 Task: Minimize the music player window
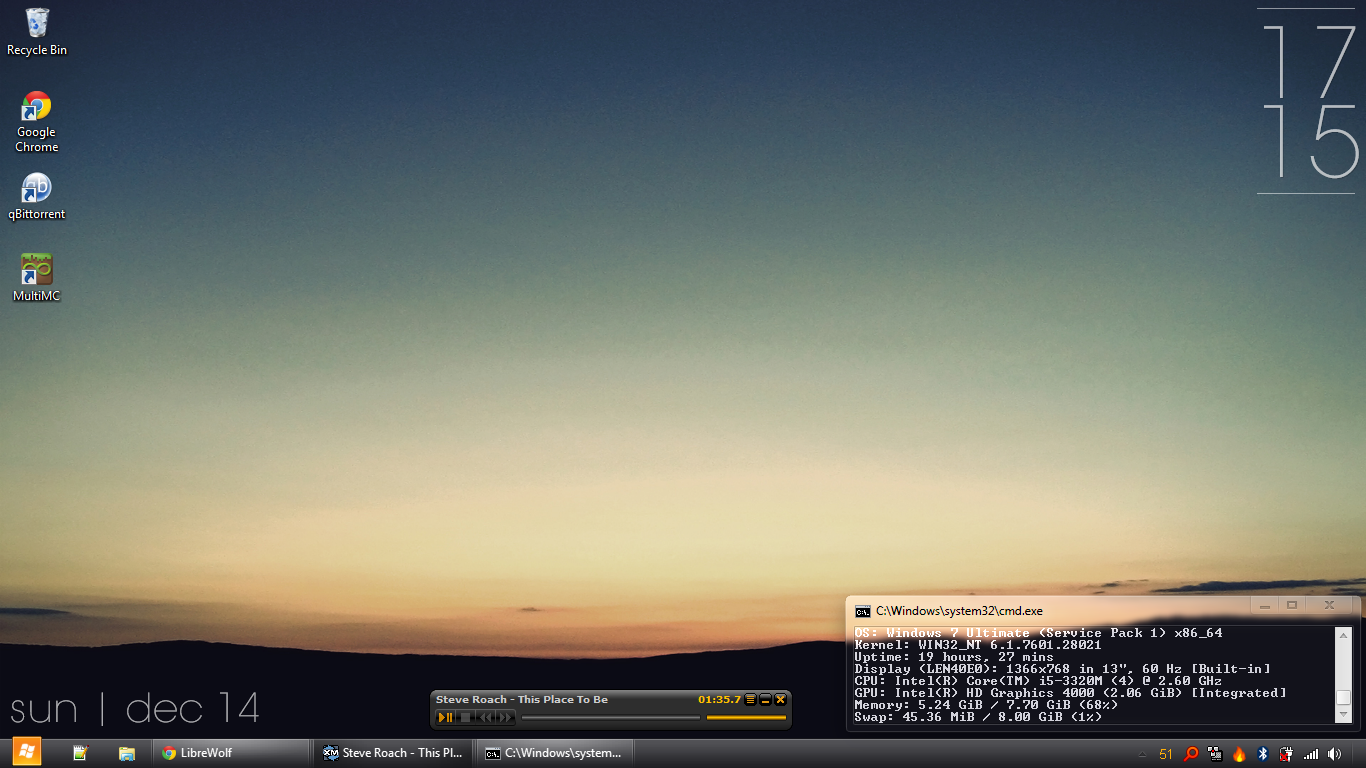[x=765, y=700]
